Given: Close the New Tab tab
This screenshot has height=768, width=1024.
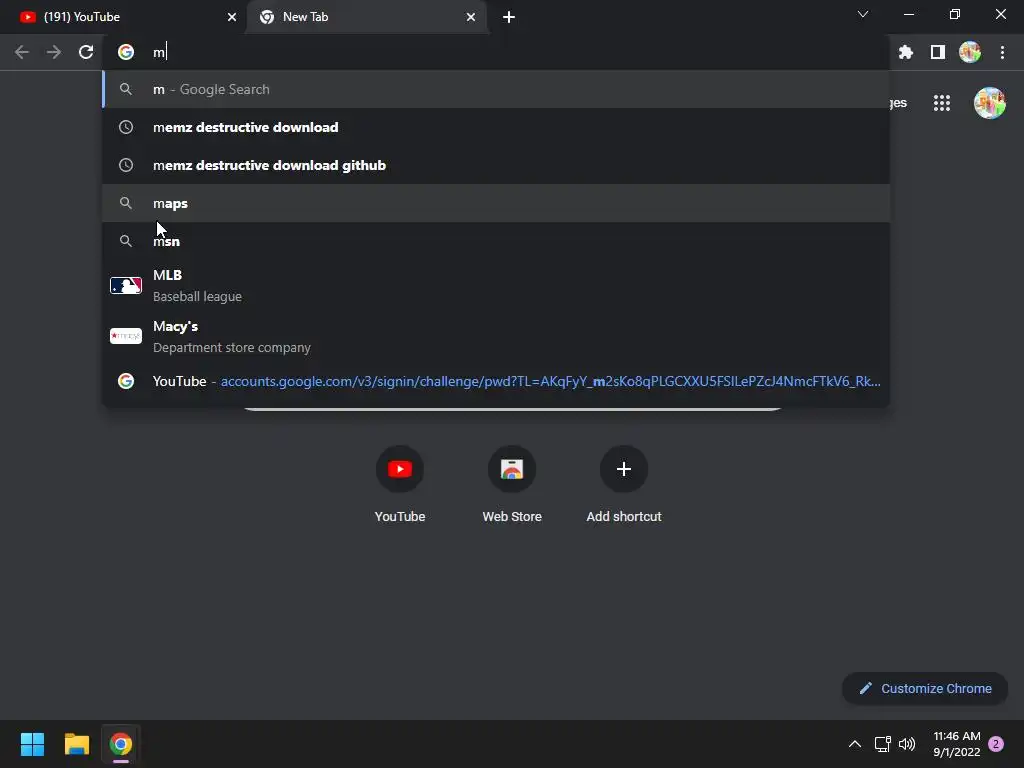Looking at the screenshot, I should tap(471, 17).
